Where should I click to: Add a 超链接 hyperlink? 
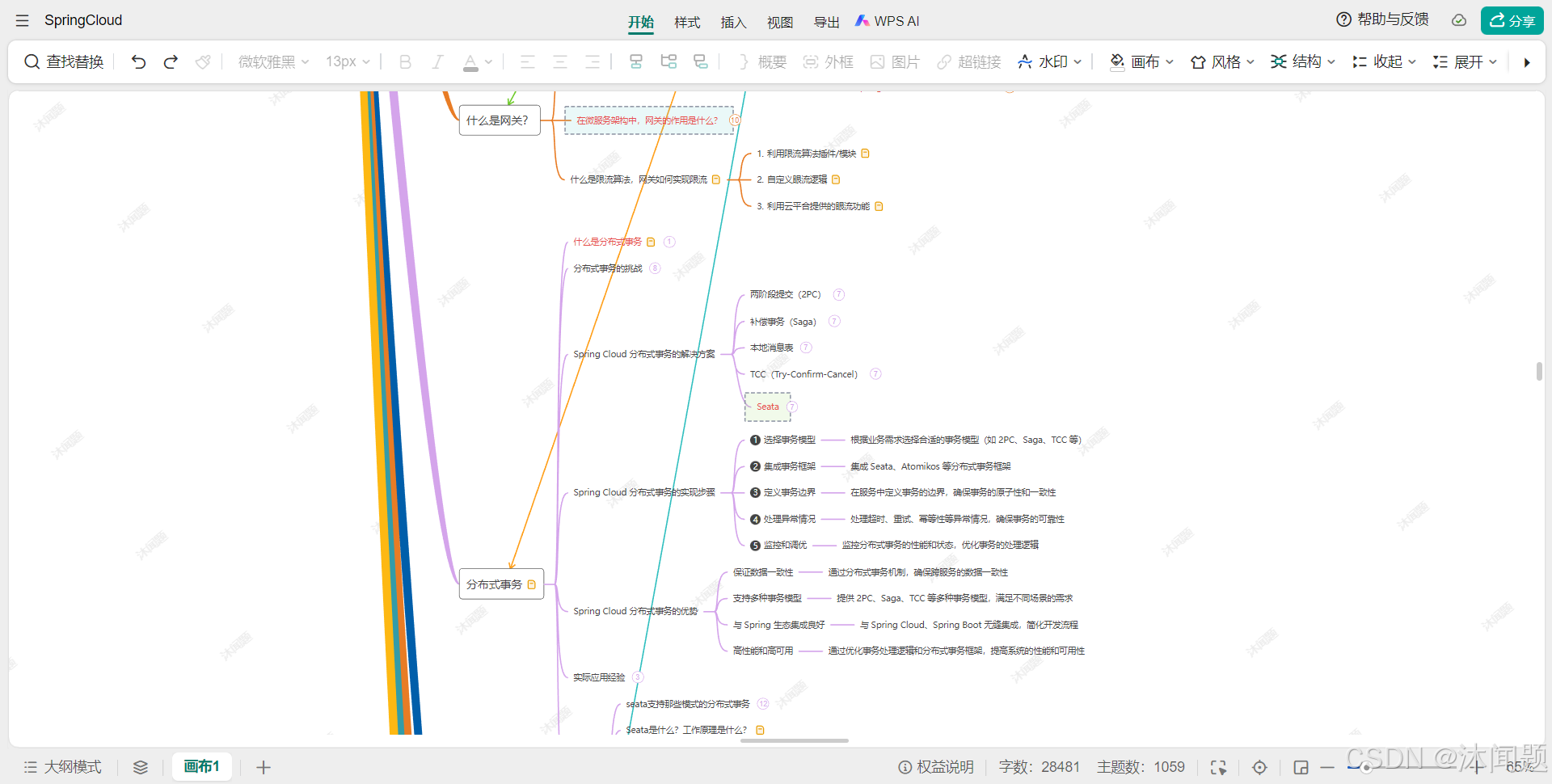[x=969, y=62]
